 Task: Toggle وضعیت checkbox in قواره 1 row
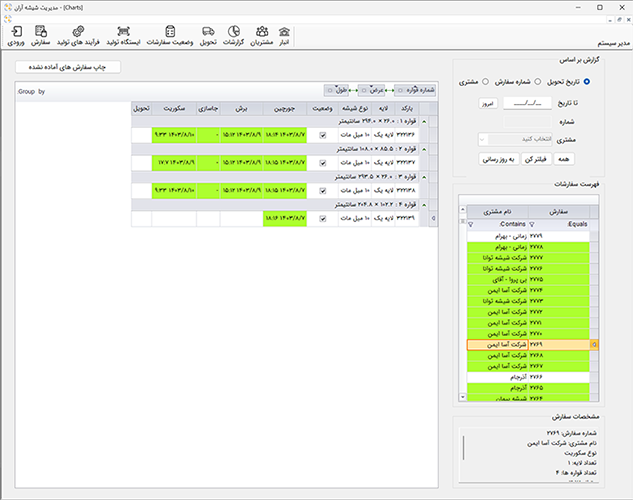(322, 134)
